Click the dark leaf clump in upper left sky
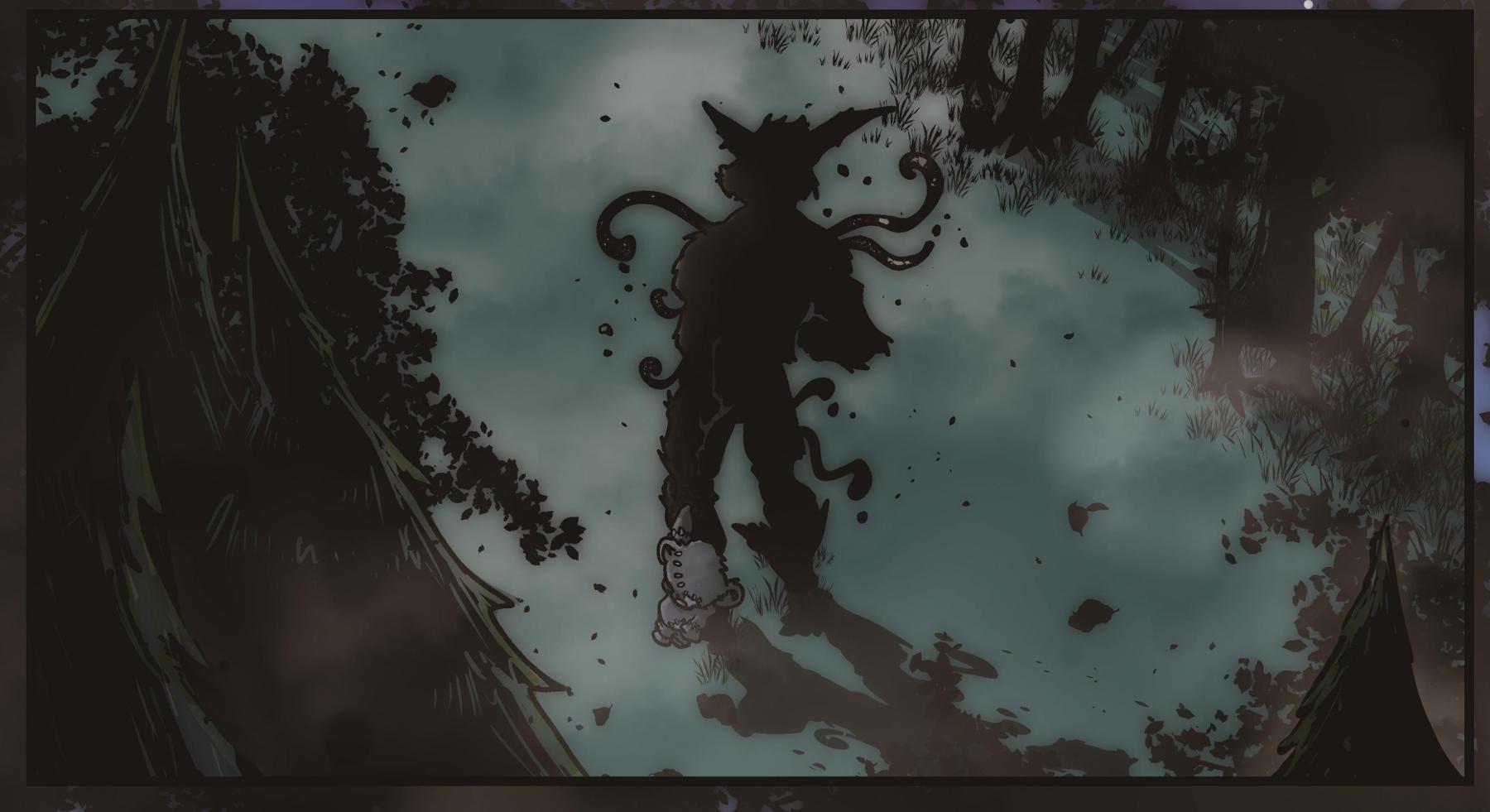Viewport: 1490px width, 812px height. coord(430,89)
